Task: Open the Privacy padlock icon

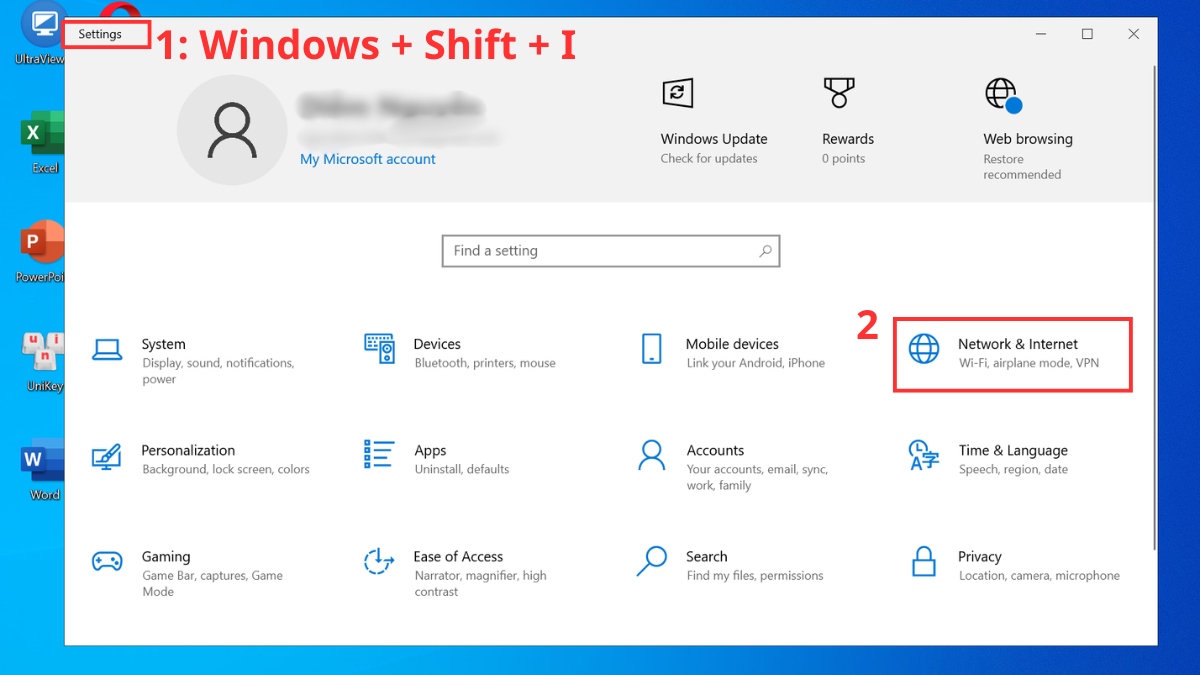Action: coord(924,561)
